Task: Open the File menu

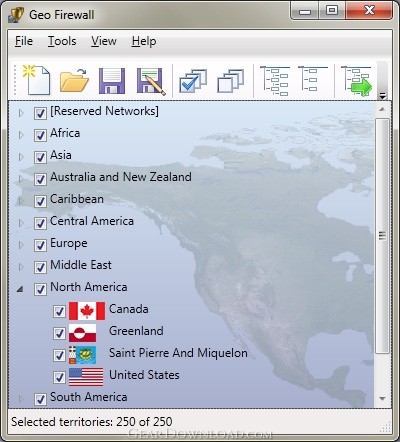Action: click(x=24, y=41)
